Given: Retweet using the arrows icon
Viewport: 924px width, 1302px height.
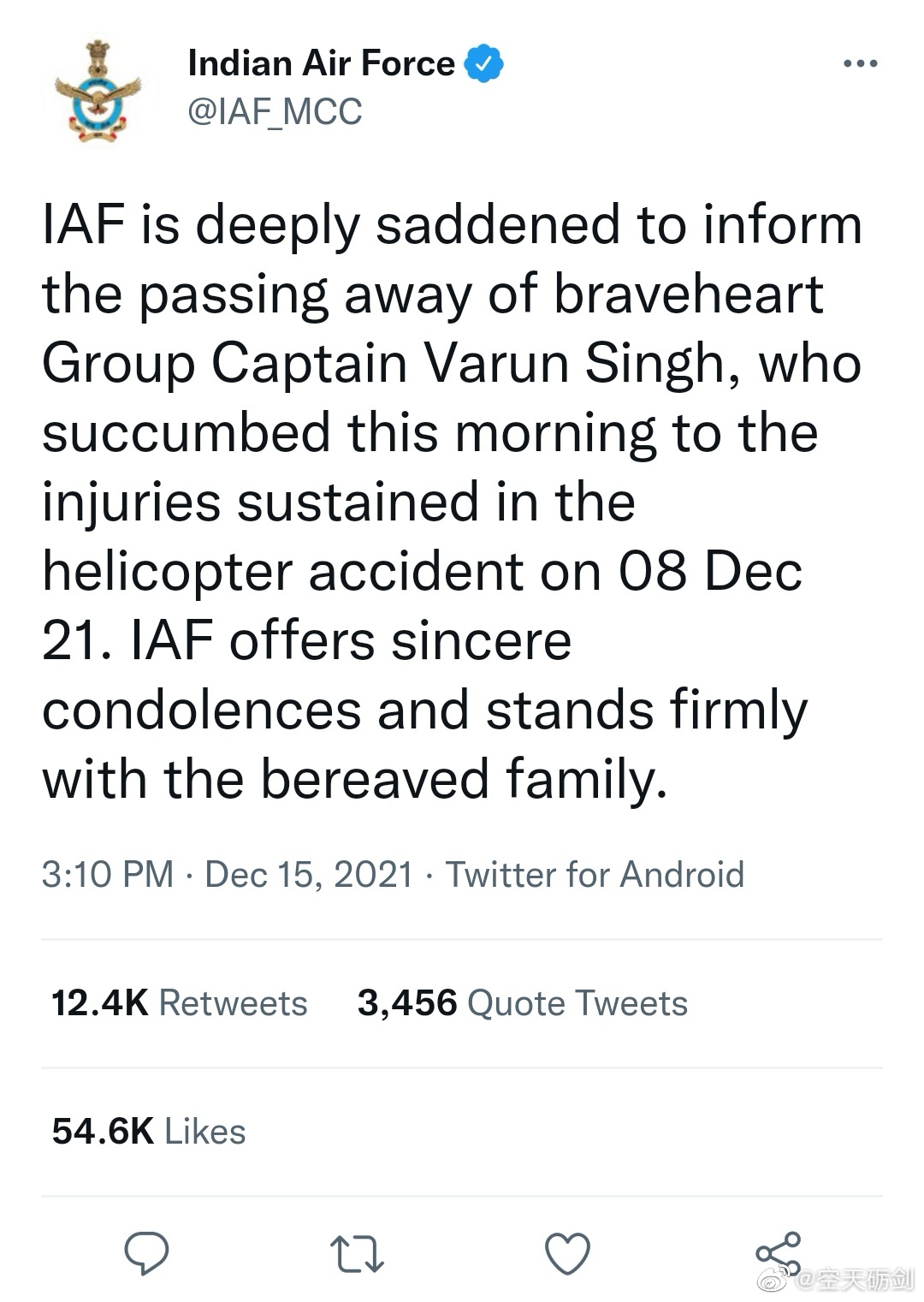Looking at the screenshot, I should [357, 1254].
